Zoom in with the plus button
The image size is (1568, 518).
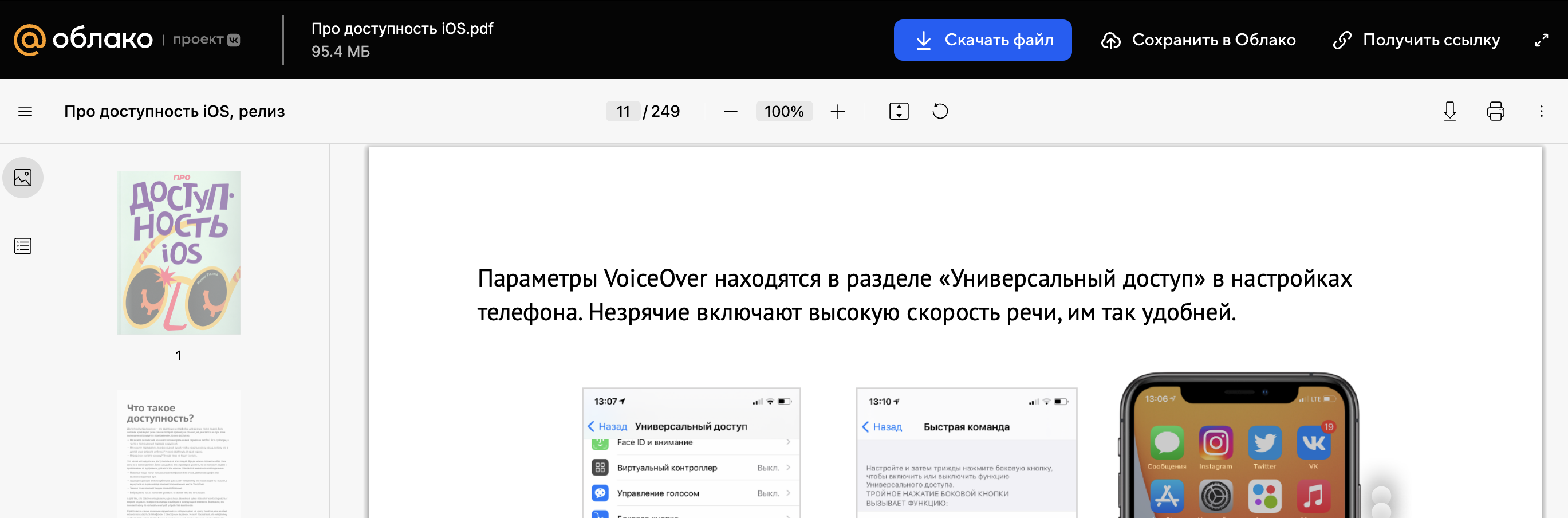838,111
